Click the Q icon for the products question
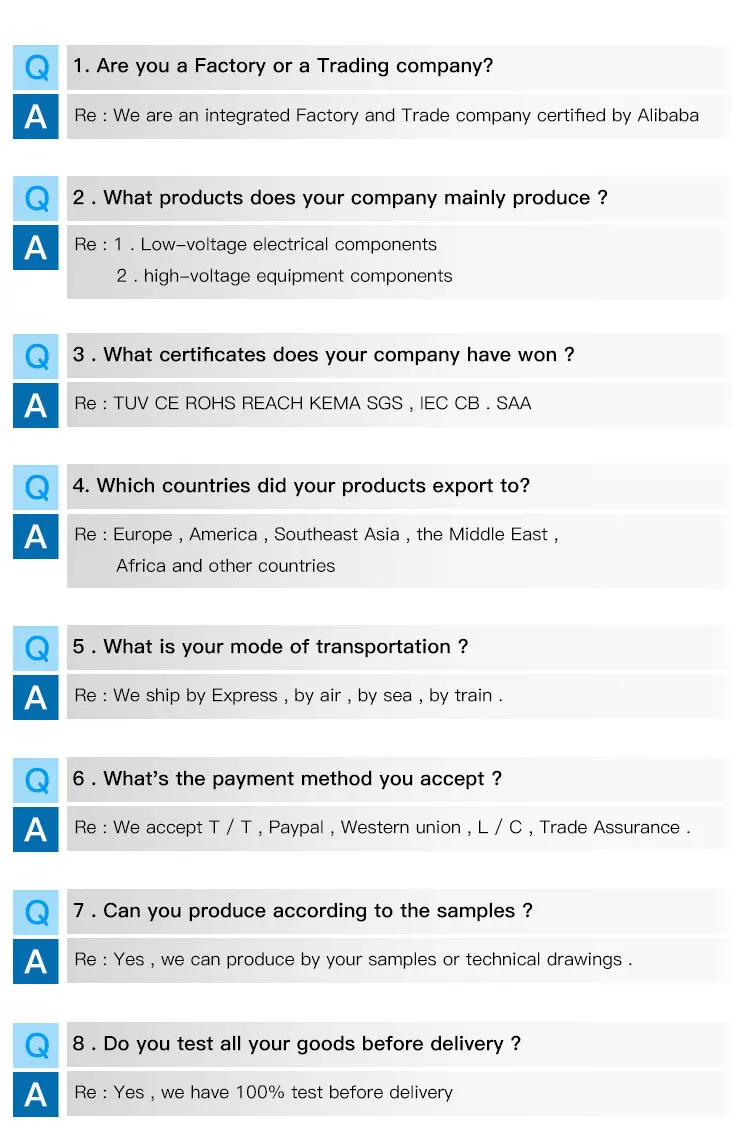This screenshot has width=750, height=1135. 36,198
